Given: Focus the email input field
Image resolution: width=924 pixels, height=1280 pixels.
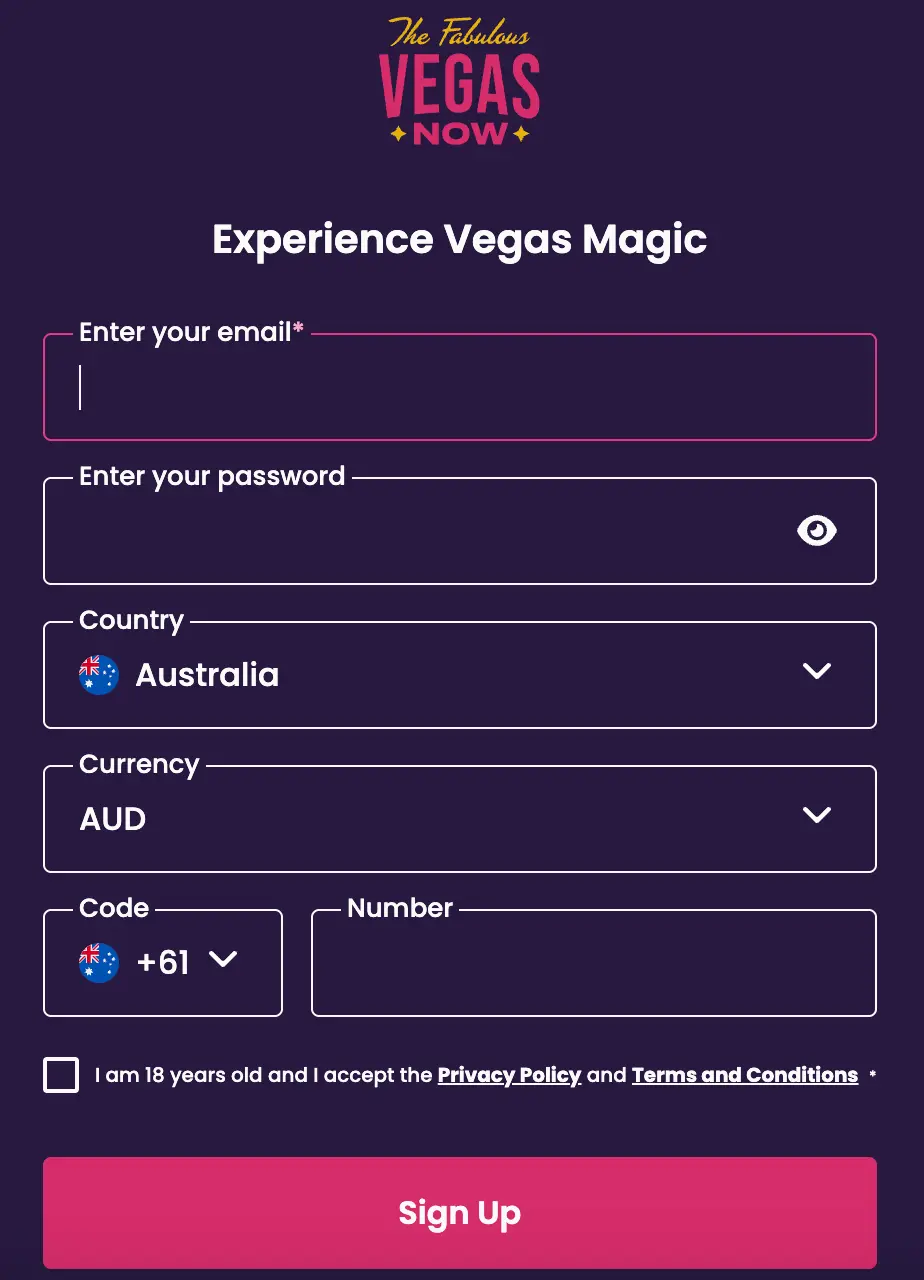Looking at the screenshot, I should (460, 388).
